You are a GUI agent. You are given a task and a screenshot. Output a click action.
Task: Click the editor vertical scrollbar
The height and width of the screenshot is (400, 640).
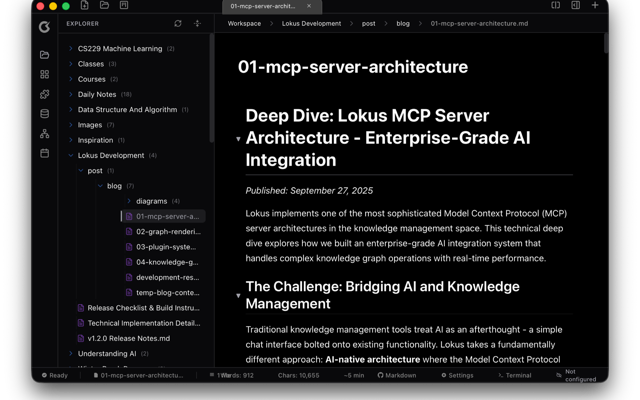click(605, 44)
